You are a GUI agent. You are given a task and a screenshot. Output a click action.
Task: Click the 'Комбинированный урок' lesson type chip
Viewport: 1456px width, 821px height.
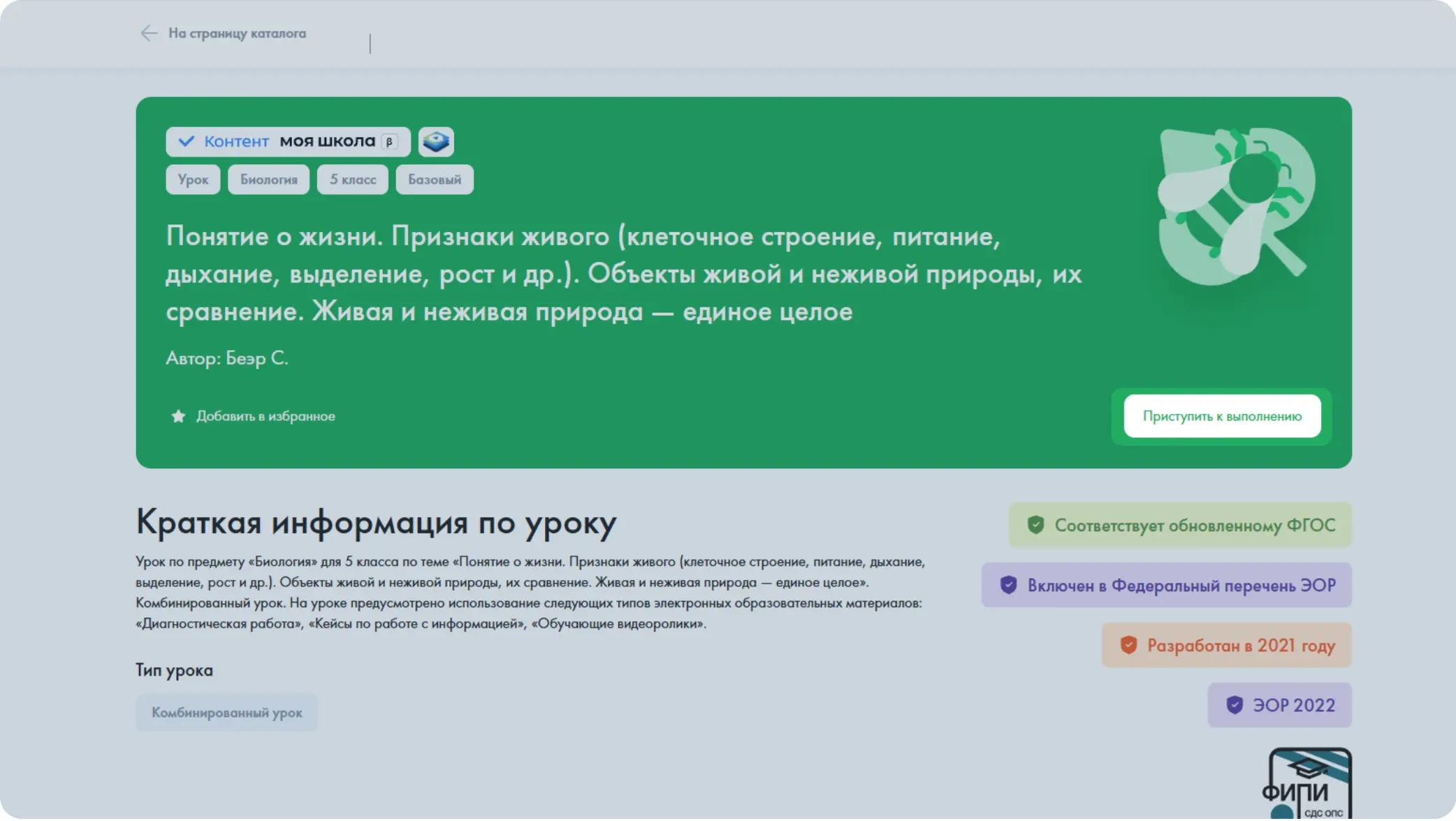(227, 712)
